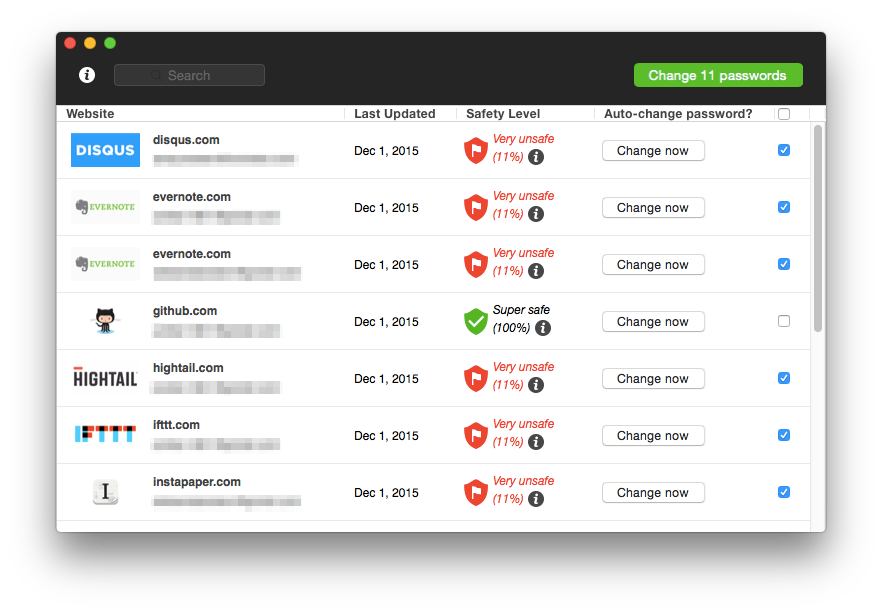Screen dimensions: 882x612
Task: Click the Search input field
Action: pyautogui.click(x=189, y=75)
